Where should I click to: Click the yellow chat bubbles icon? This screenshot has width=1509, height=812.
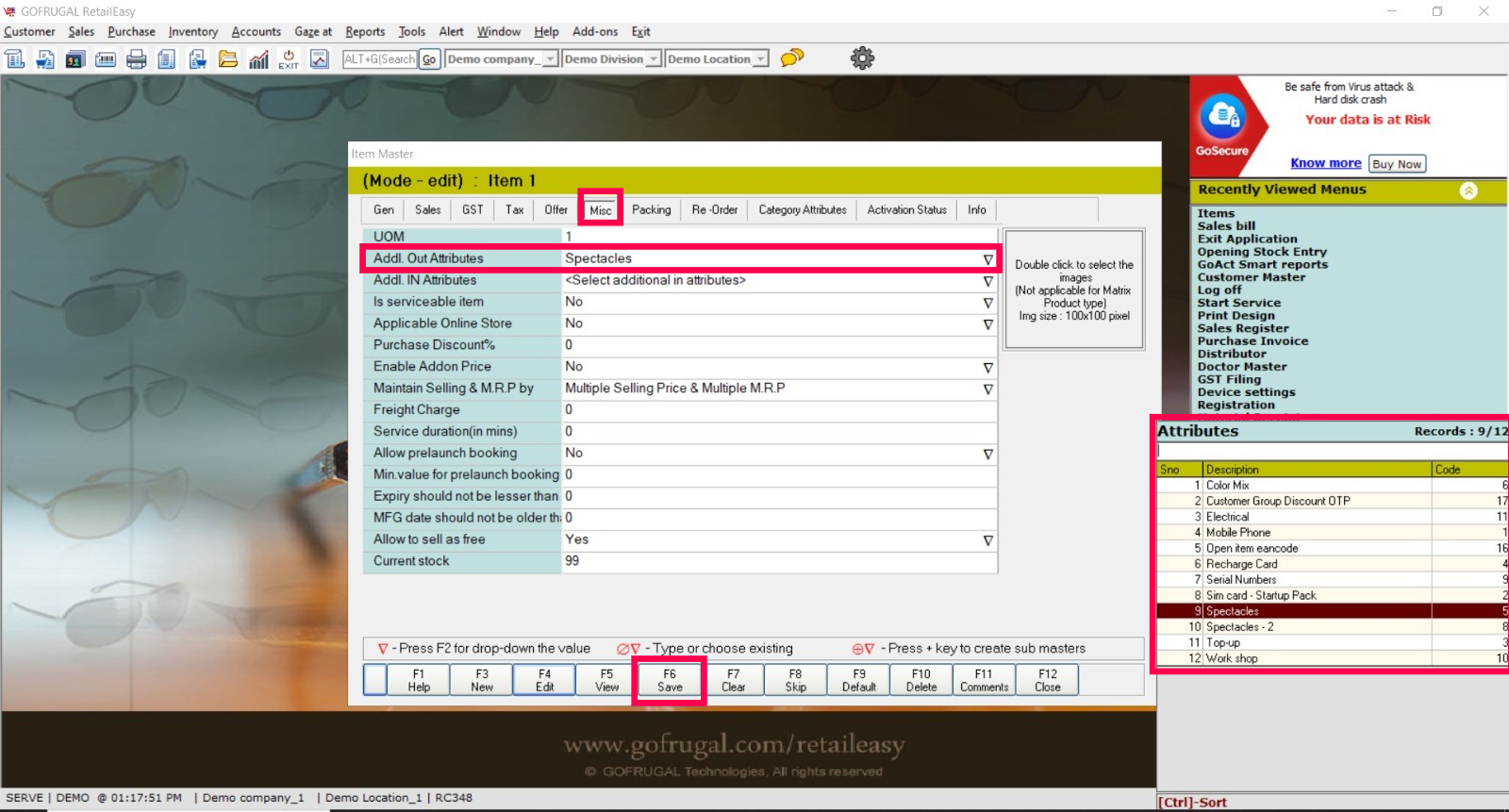pos(792,58)
